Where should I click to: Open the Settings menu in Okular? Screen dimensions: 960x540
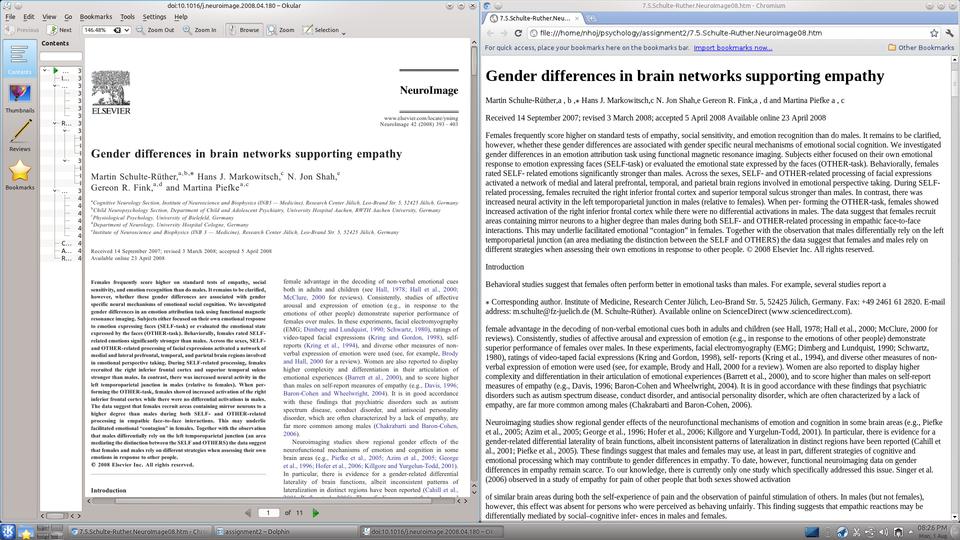(154, 17)
